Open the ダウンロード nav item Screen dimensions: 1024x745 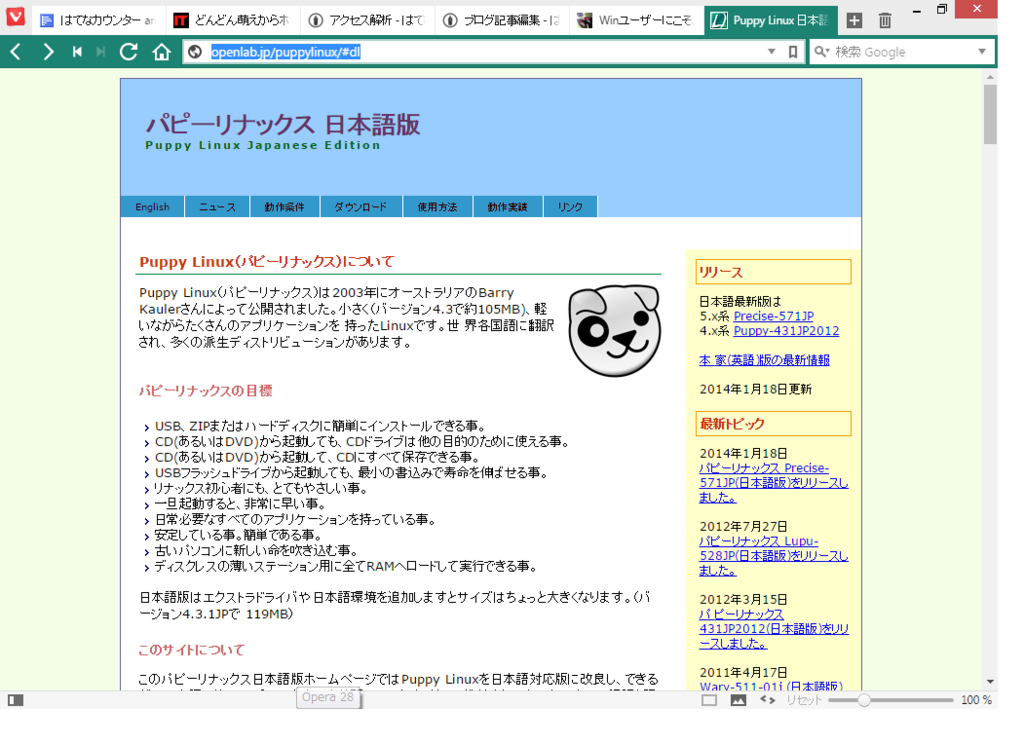pos(360,206)
